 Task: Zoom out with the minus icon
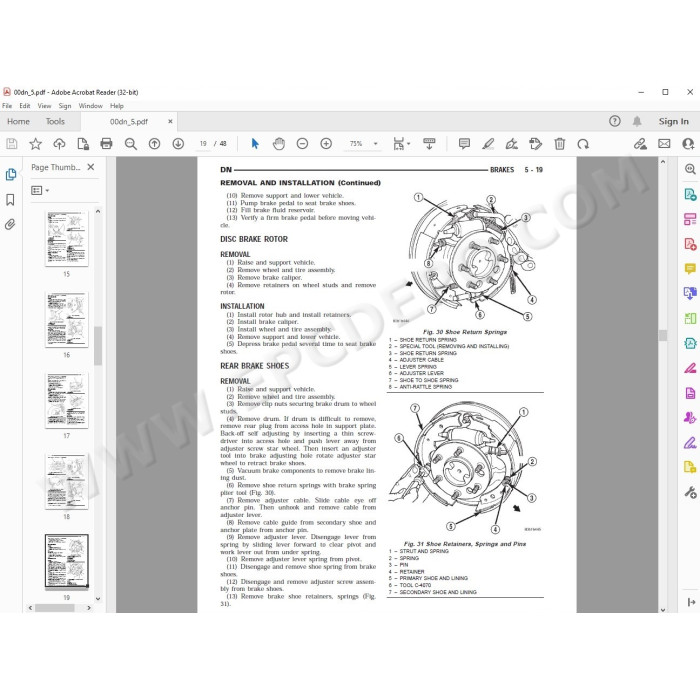click(302, 144)
